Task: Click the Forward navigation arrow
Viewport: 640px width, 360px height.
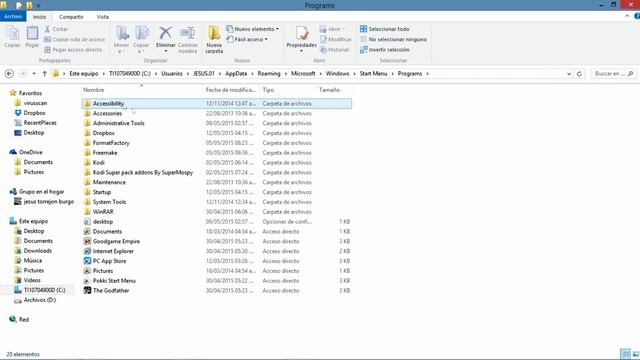Action: 23,73
